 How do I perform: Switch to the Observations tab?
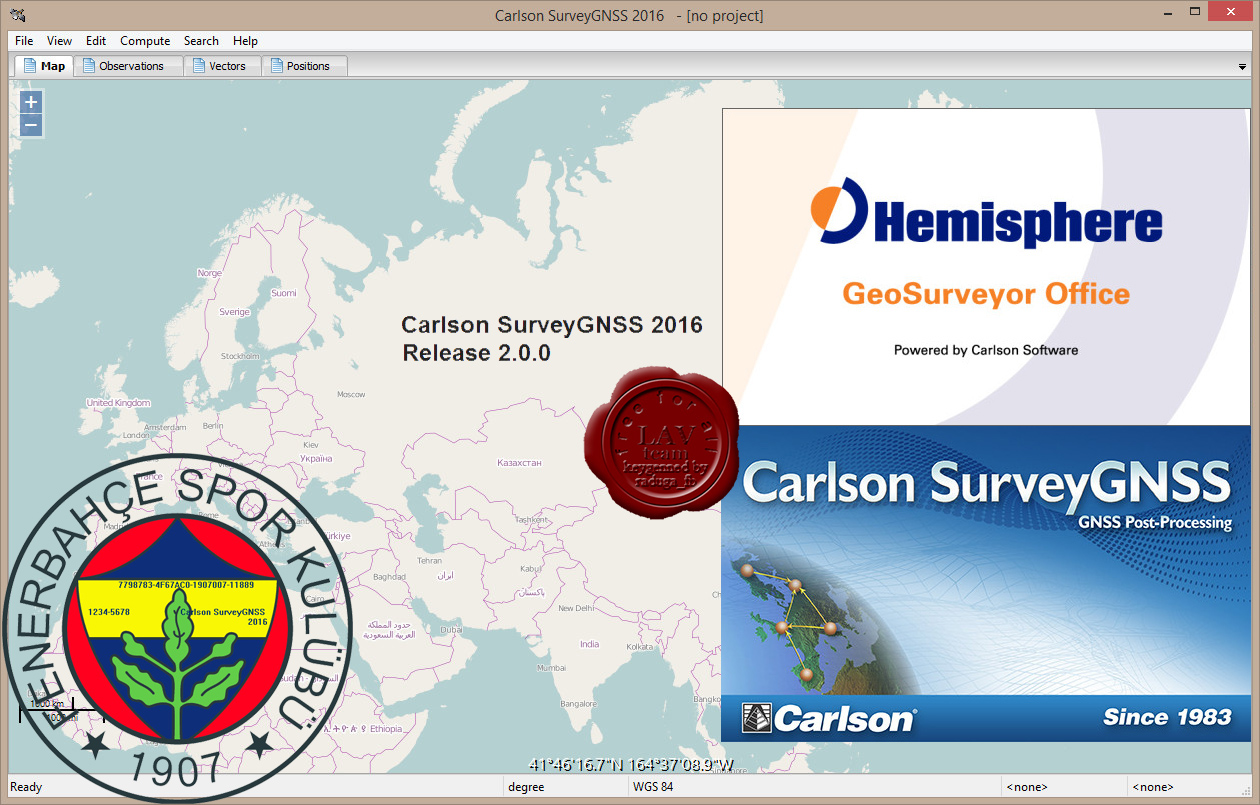[x=128, y=66]
